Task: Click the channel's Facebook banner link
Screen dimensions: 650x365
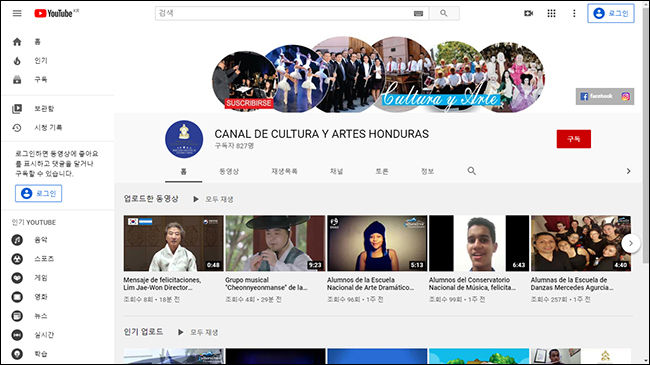Action: tap(596, 96)
